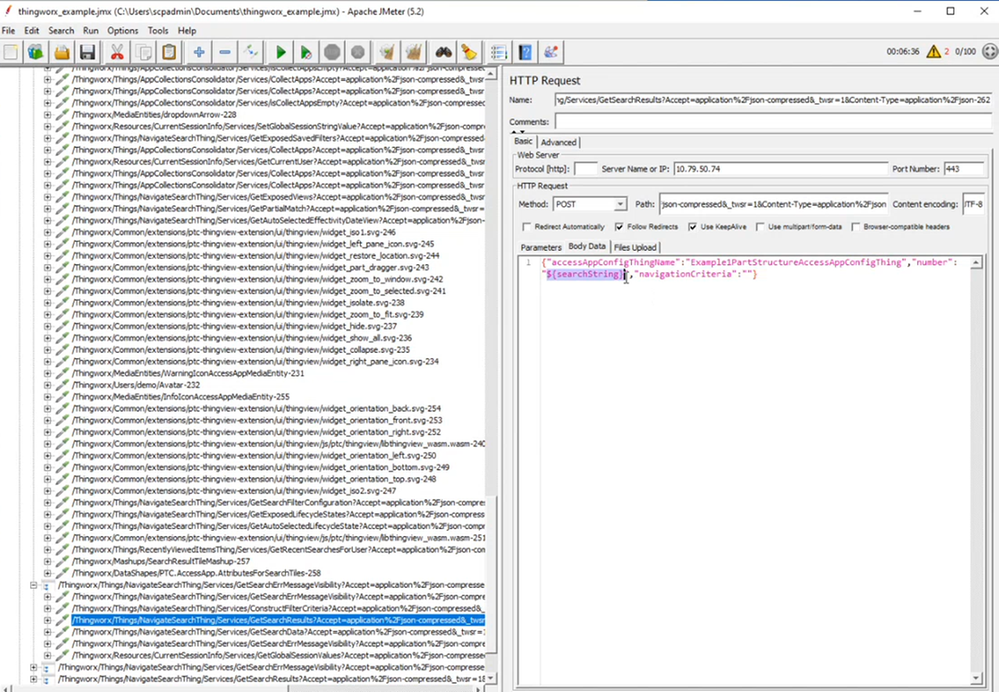The image size is (999, 692).
Task: Click the Expand All plus icon
Action: point(200,52)
